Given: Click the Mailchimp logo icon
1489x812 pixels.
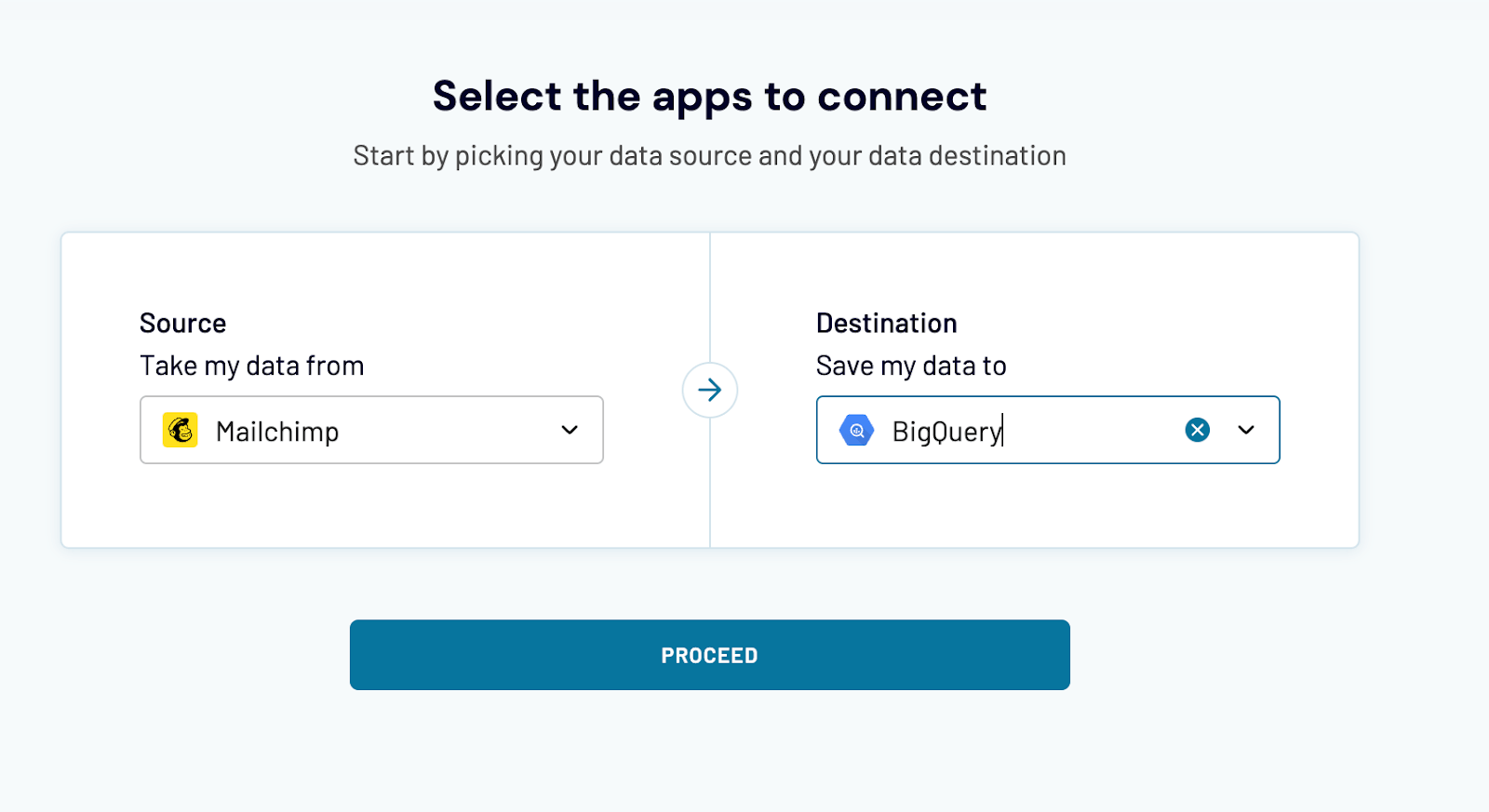Looking at the screenshot, I should [x=181, y=431].
